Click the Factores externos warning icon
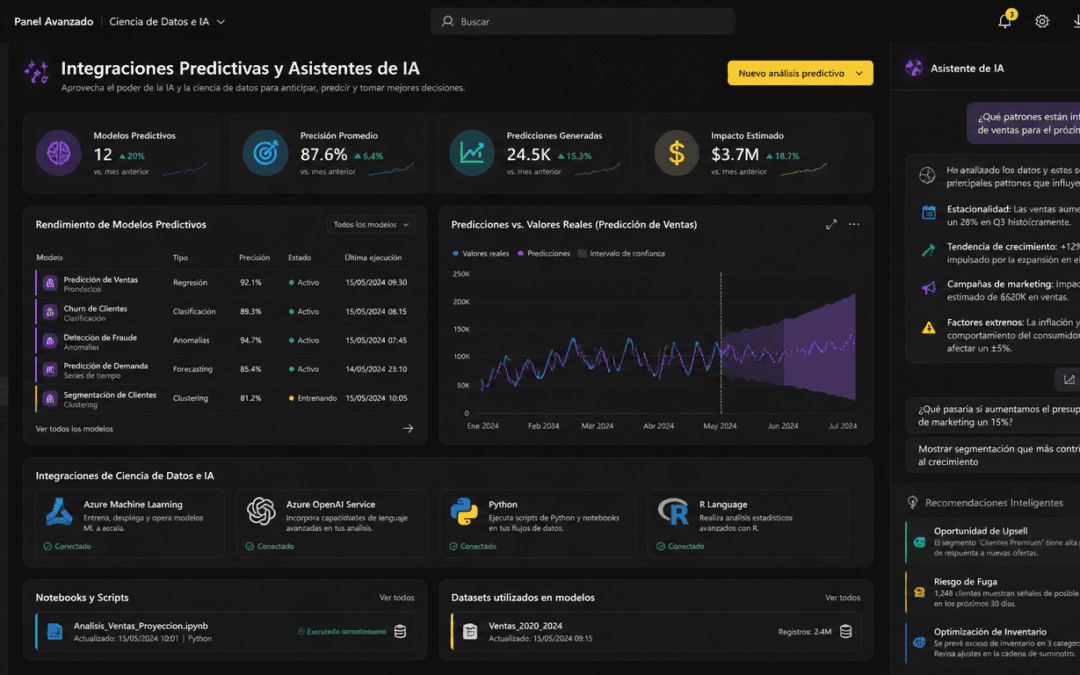Viewport: 1080px width, 675px height. tap(928, 327)
